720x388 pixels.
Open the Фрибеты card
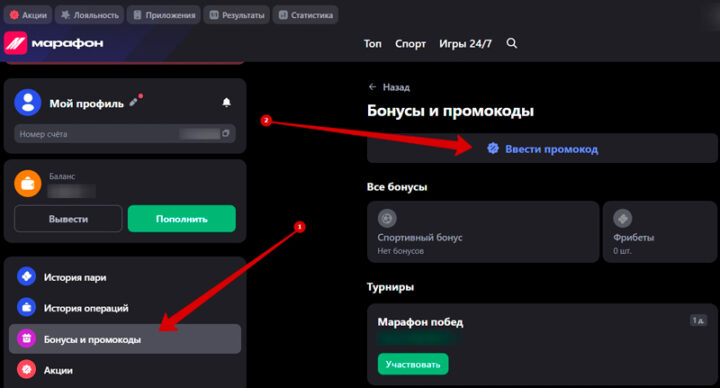click(660, 232)
